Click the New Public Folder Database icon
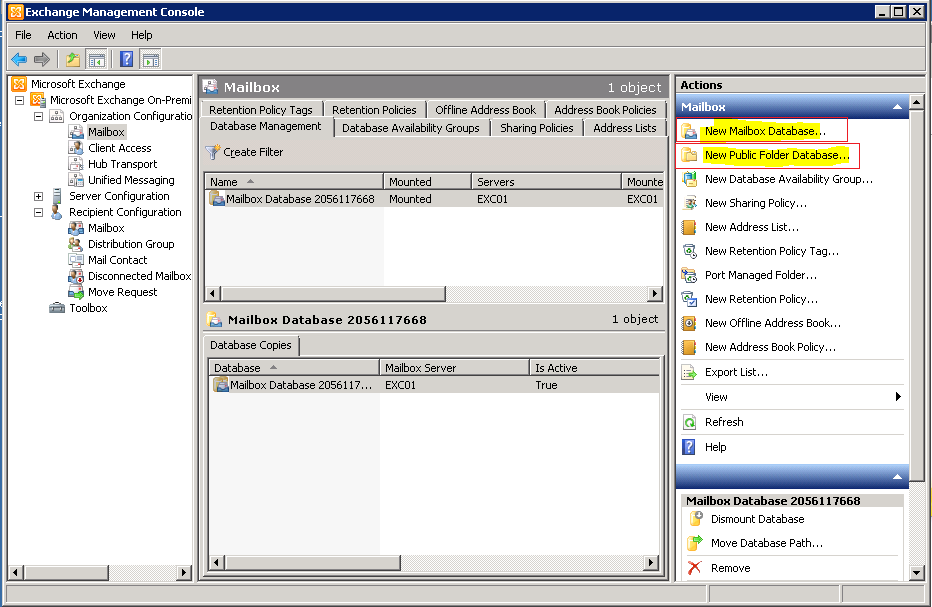The height and width of the screenshot is (607, 932). [x=689, y=155]
